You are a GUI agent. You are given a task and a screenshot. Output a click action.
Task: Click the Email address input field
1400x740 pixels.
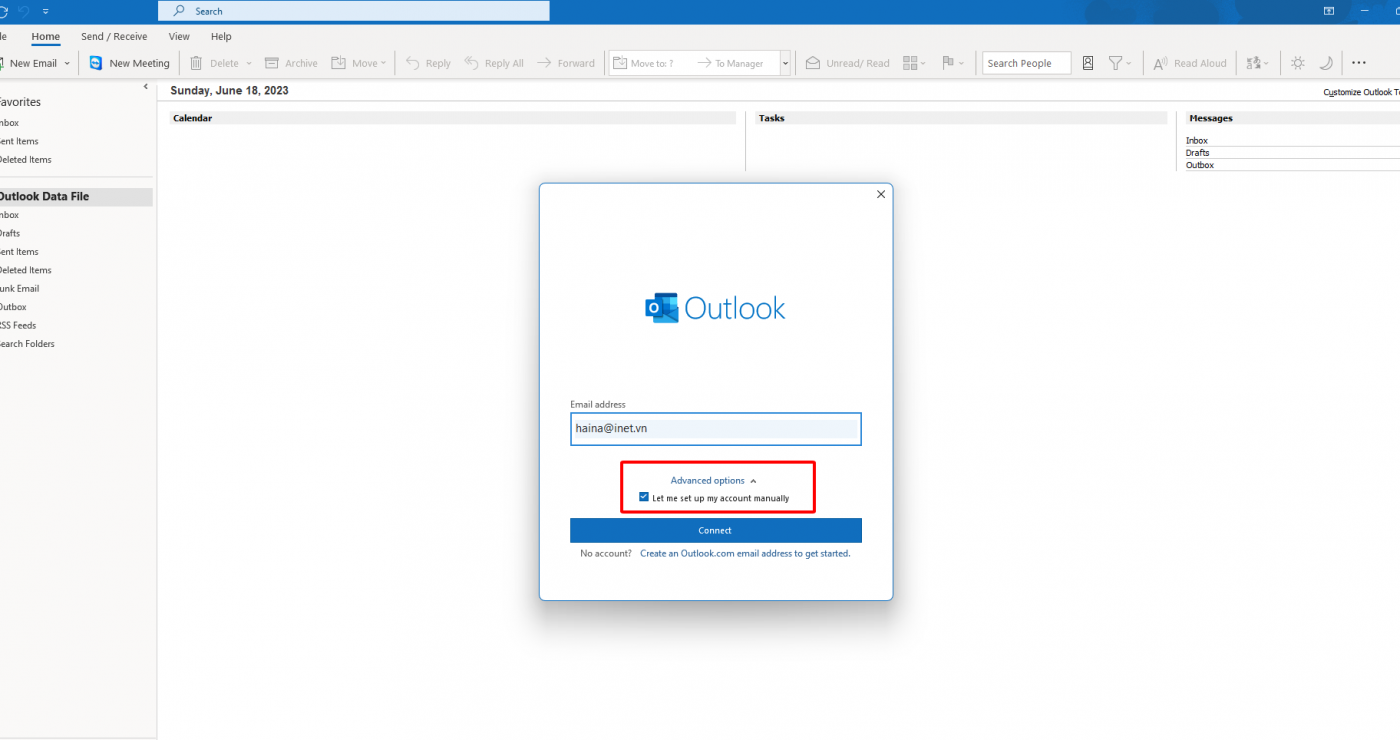click(x=715, y=429)
